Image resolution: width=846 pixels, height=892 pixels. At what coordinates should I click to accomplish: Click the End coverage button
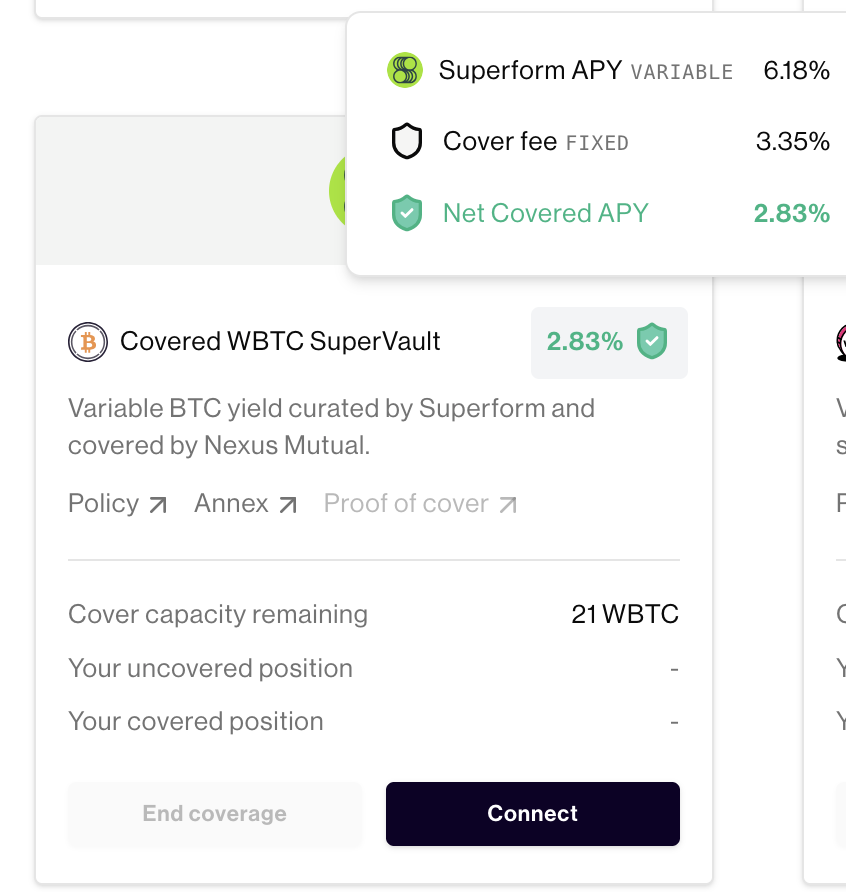215,814
